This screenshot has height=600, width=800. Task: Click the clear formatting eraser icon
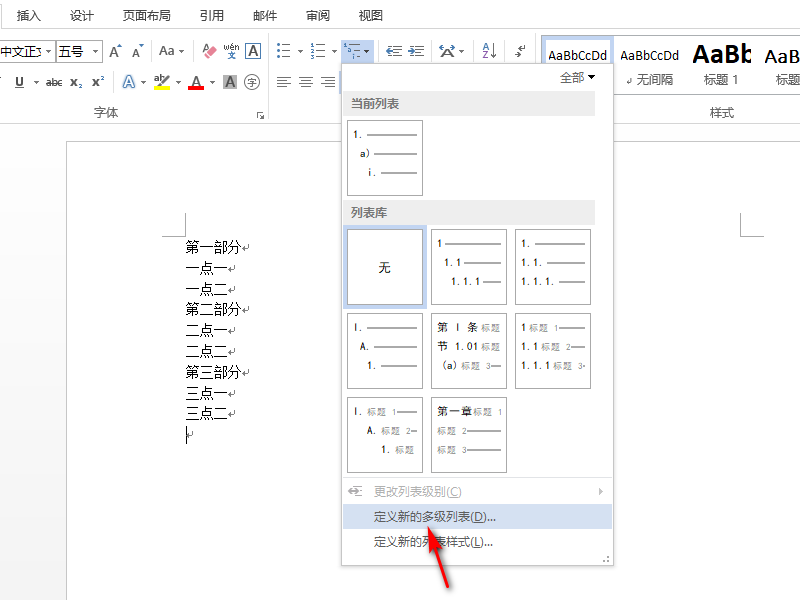209,51
